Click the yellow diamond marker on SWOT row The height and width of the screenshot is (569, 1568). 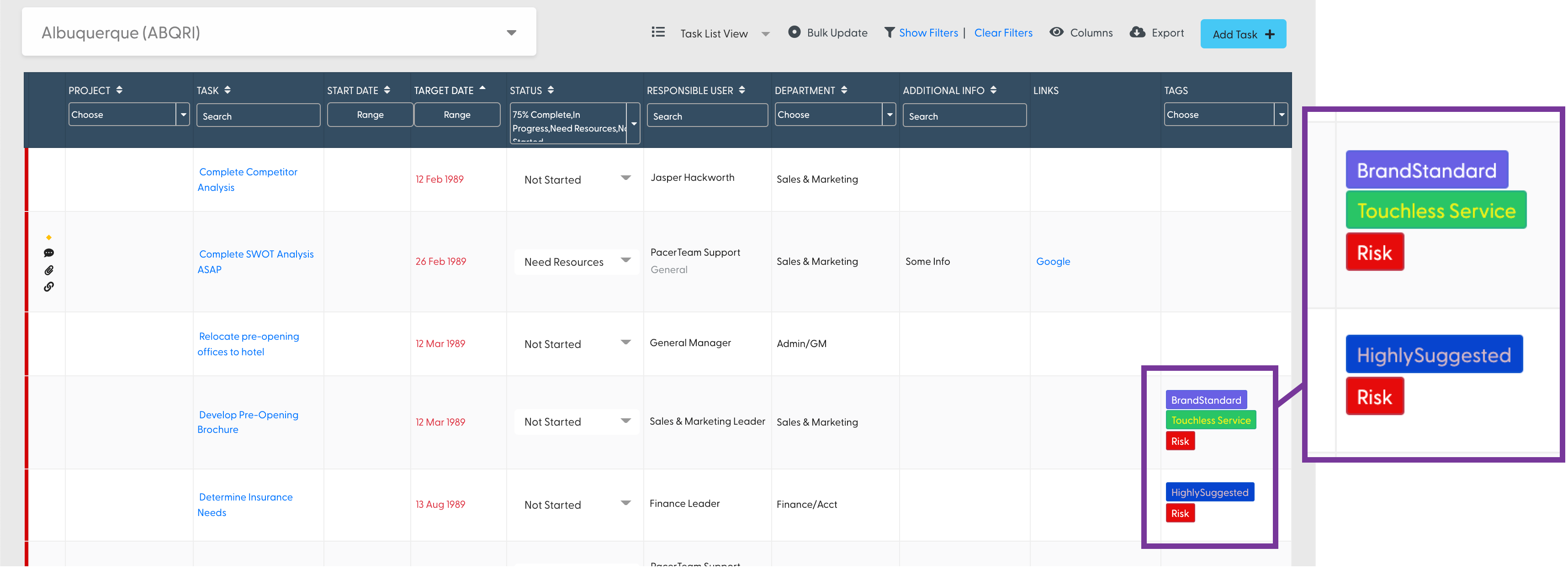(49, 237)
